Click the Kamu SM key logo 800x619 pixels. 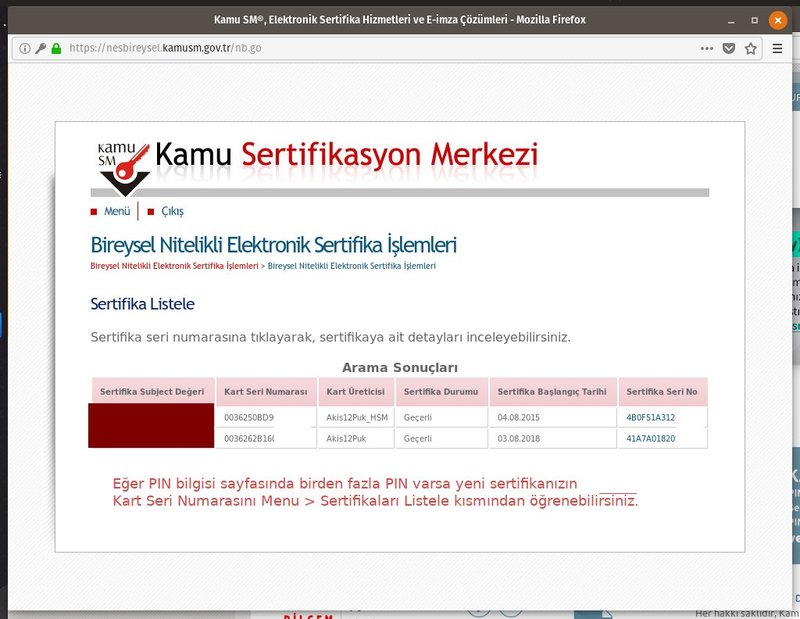tap(124, 165)
